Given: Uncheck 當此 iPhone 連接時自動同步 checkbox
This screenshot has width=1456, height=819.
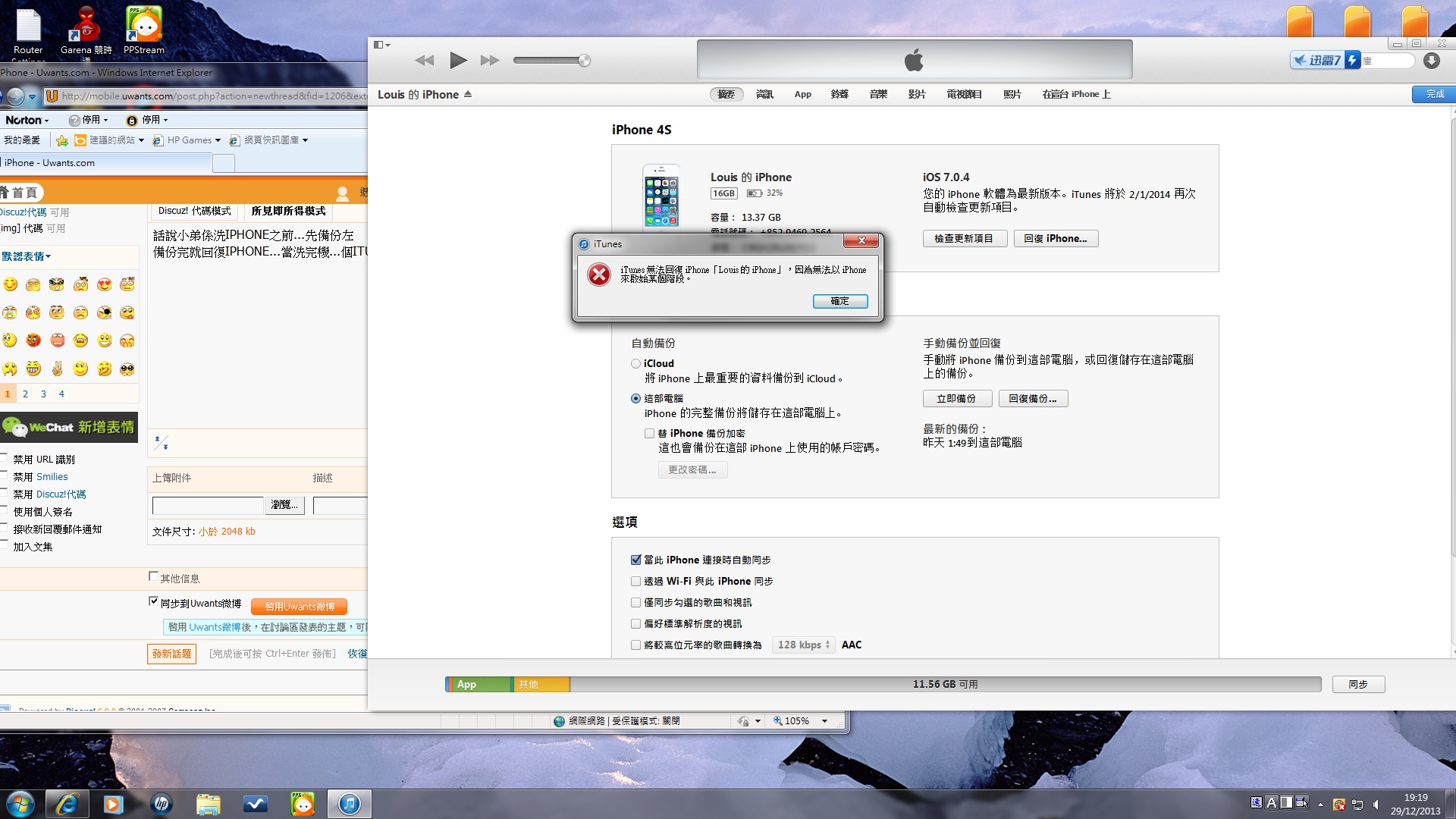Looking at the screenshot, I should click(635, 560).
